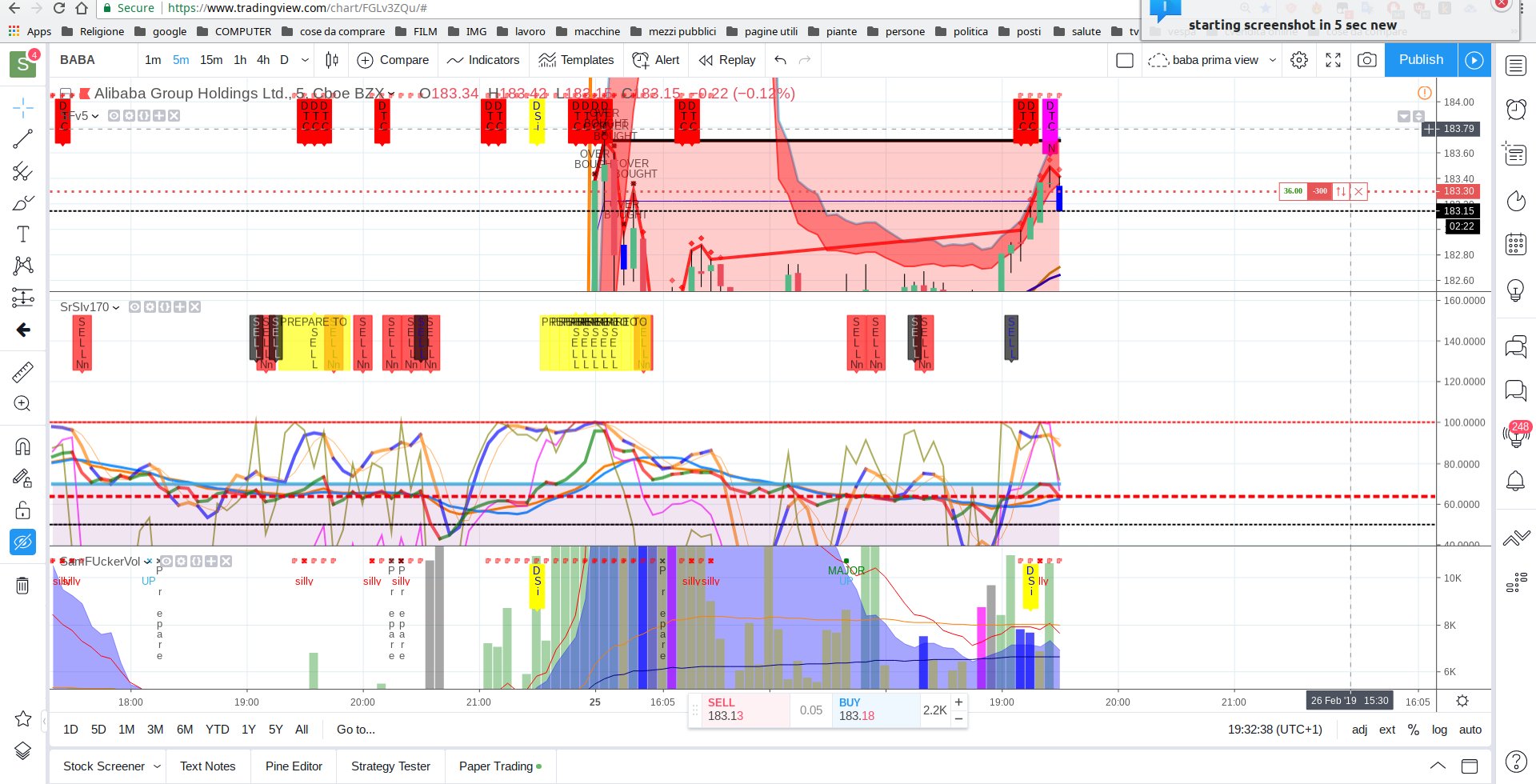Open the watchlist panel icon
This screenshot has height=784, width=1536.
pos(1516,66)
